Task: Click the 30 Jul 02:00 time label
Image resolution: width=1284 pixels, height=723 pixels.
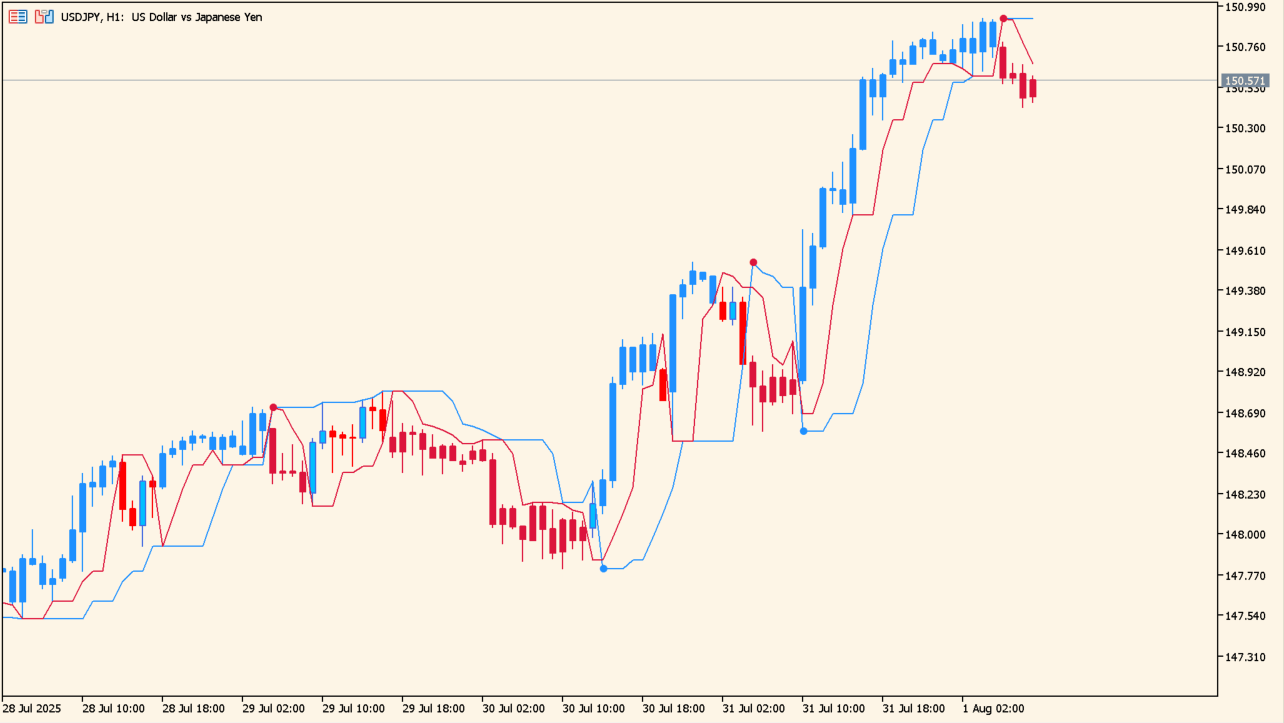Action: (513, 708)
